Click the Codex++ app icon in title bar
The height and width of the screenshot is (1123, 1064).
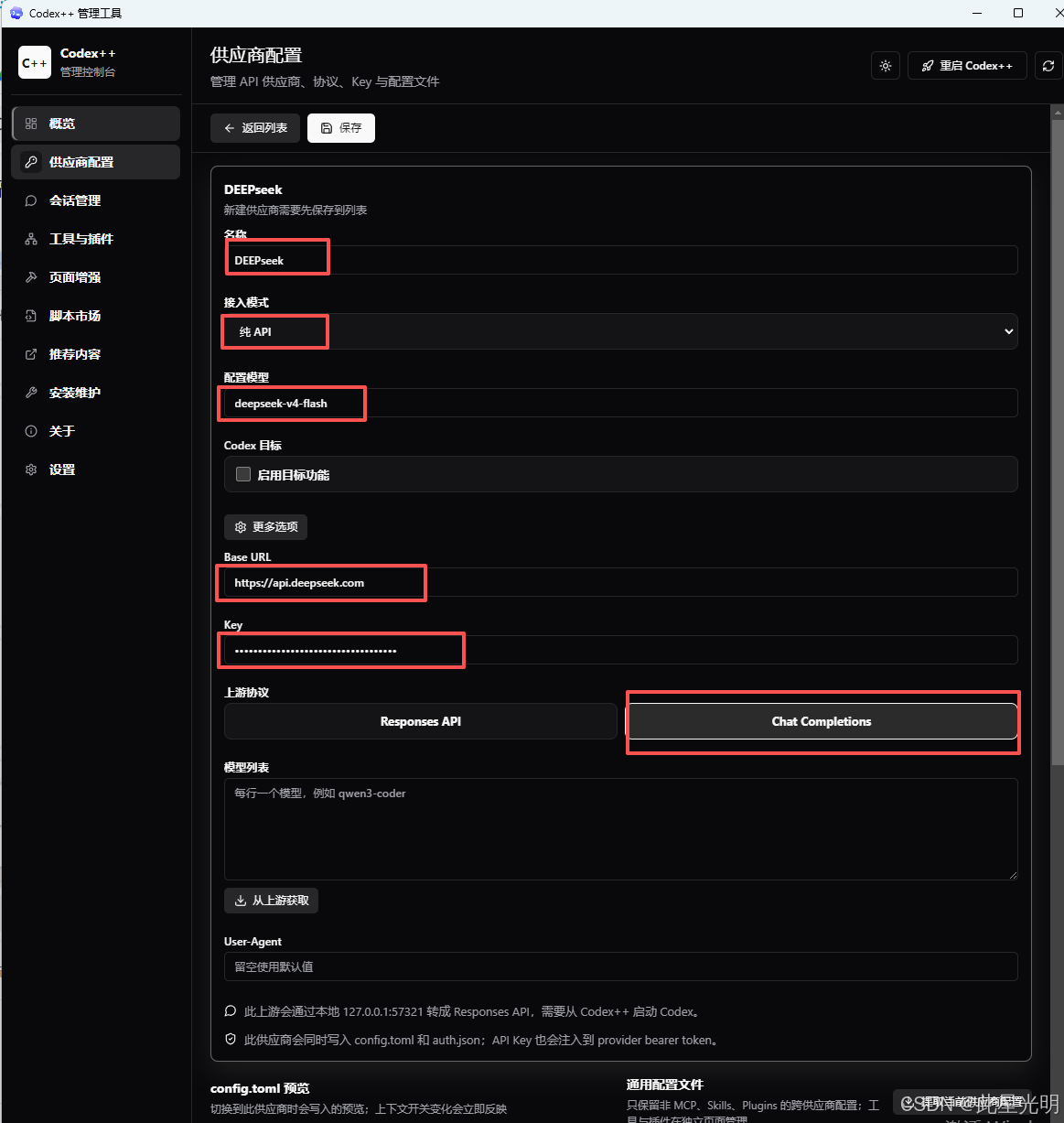coord(16,13)
